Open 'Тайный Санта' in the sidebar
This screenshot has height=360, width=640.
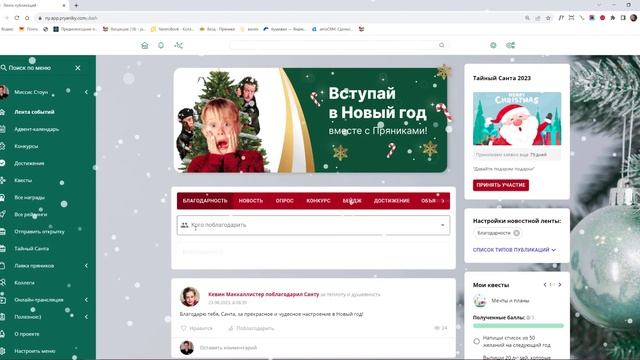click(x=31, y=249)
